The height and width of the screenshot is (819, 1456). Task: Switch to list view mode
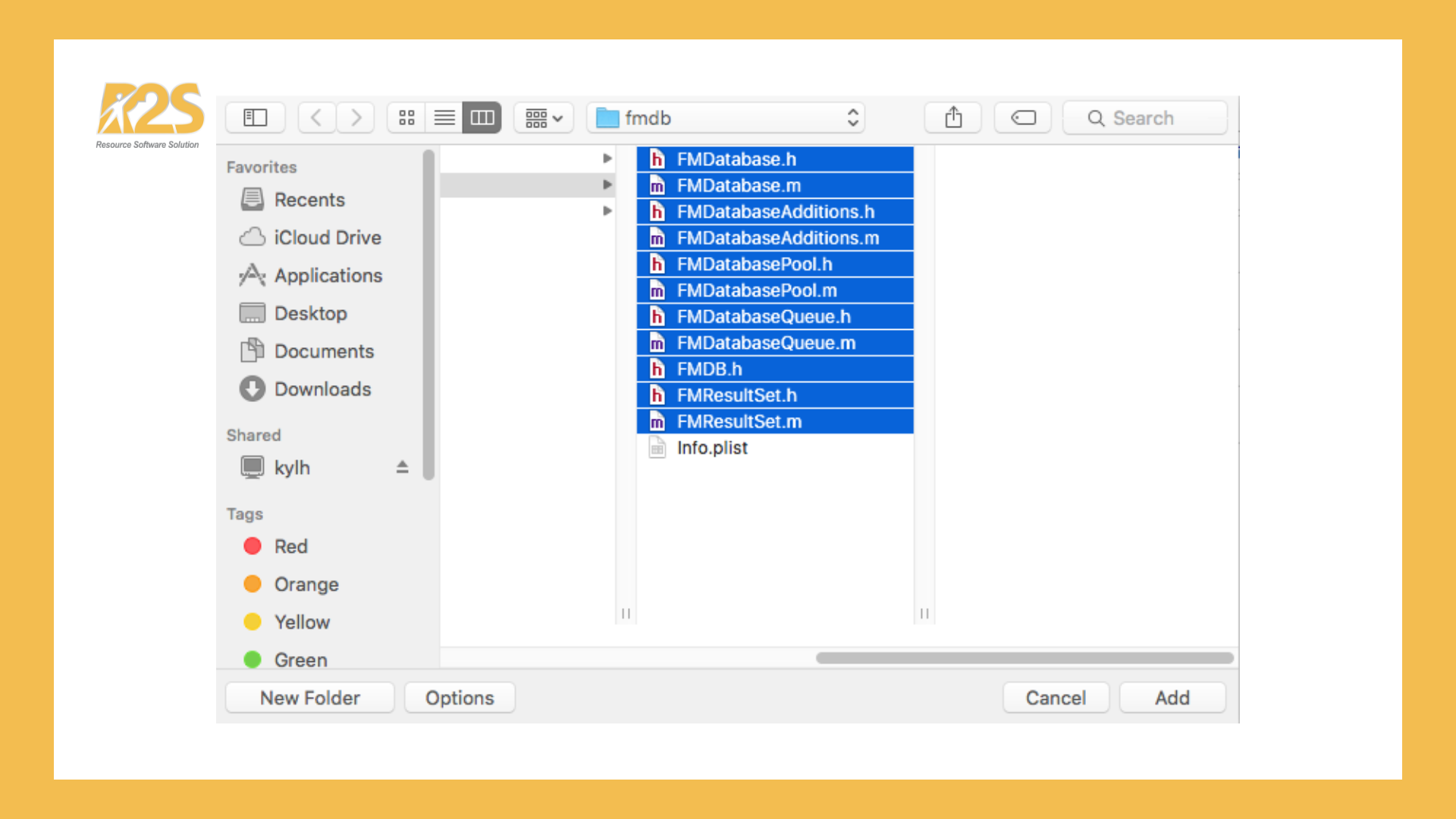click(x=444, y=118)
